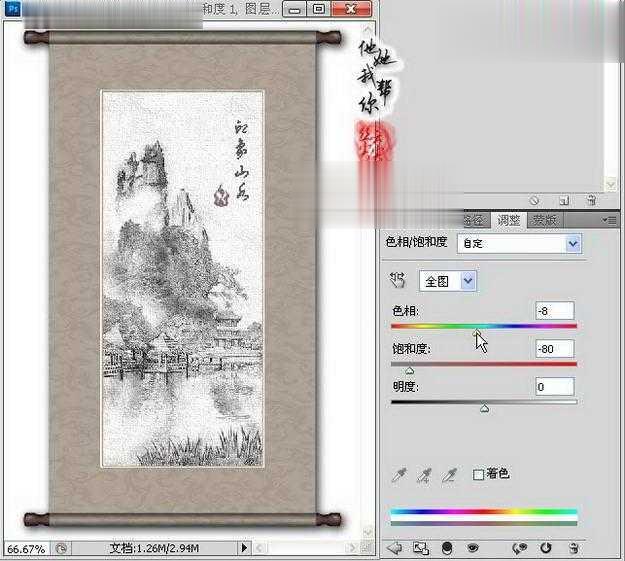Viewport: 625px width, 561px height.
Task: Select the add-to-sample eyedropper with plus
Action: point(424,475)
